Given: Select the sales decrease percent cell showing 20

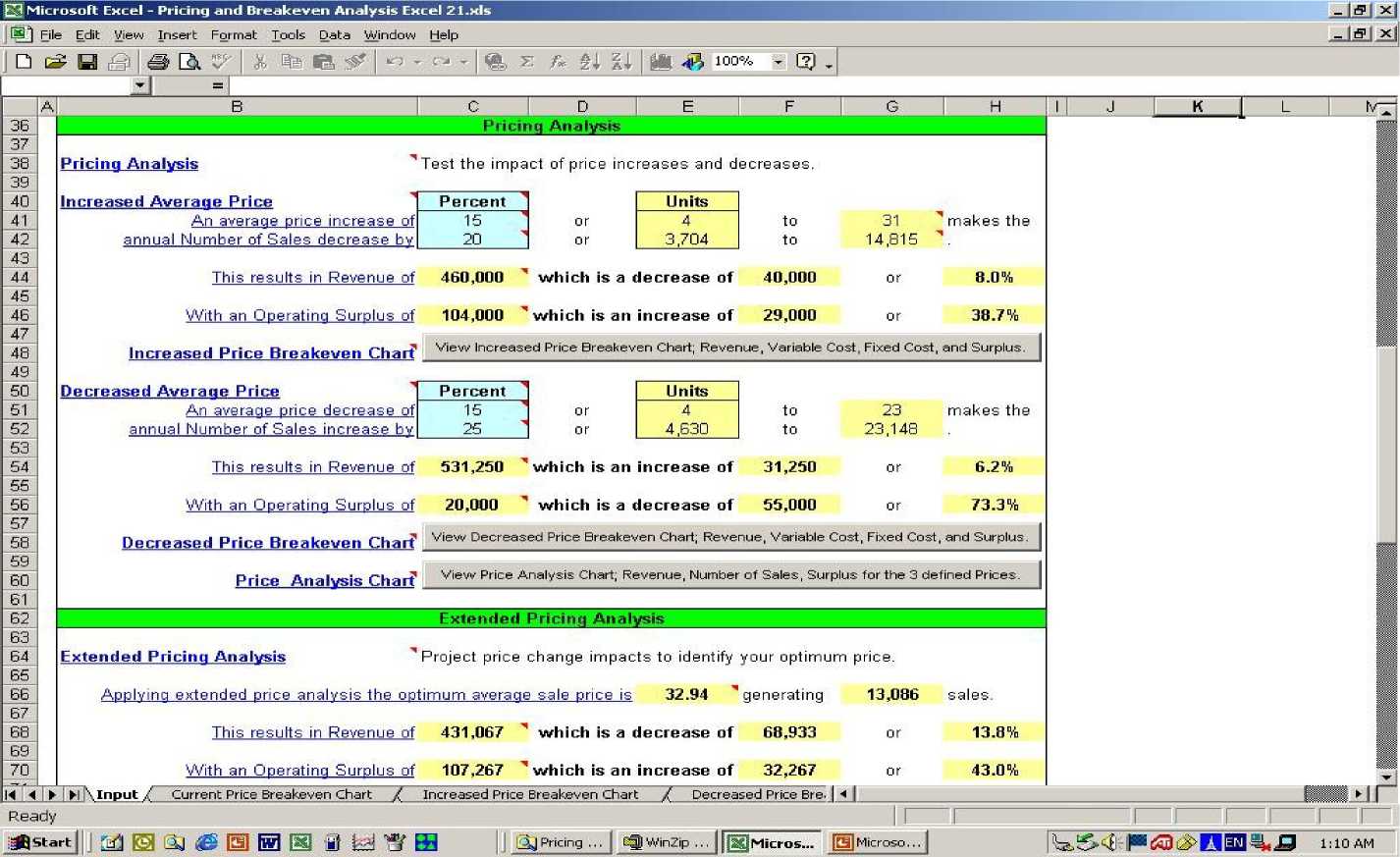Looking at the screenshot, I should tap(473, 240).
